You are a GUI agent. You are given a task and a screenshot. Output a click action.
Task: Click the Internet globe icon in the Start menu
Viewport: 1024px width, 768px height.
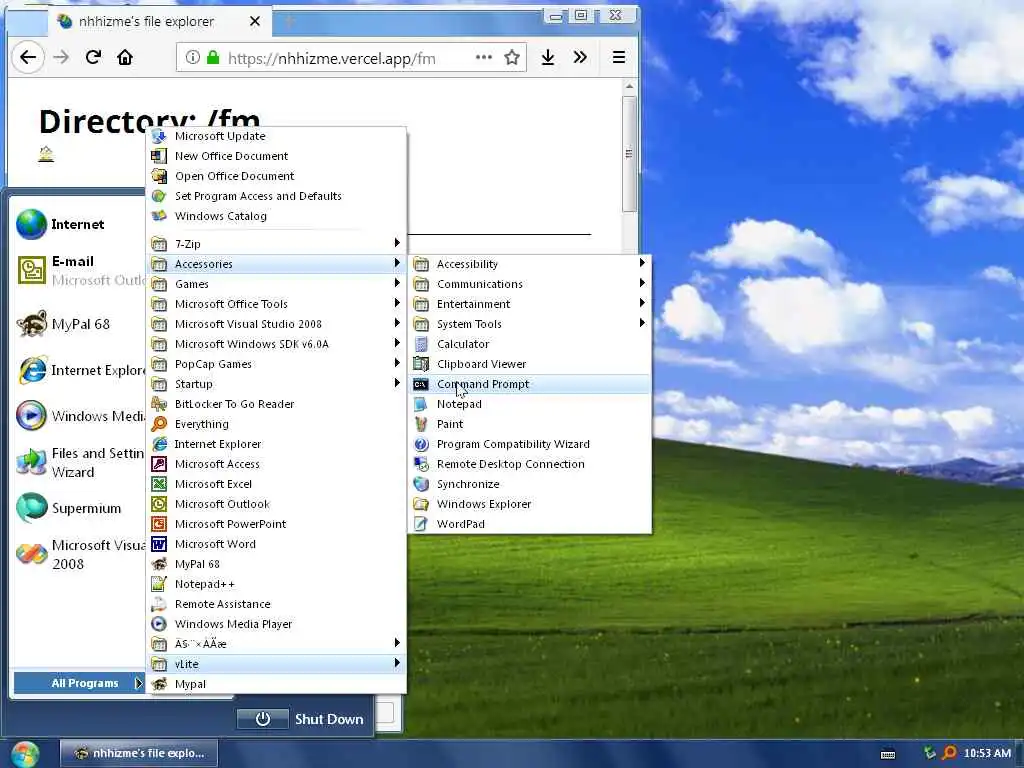(31, 225)
